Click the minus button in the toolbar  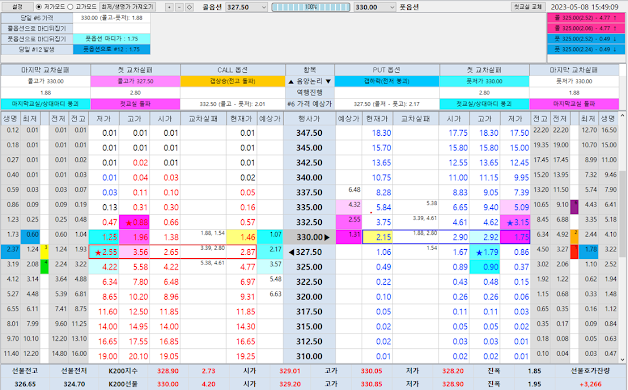(179, 7)
